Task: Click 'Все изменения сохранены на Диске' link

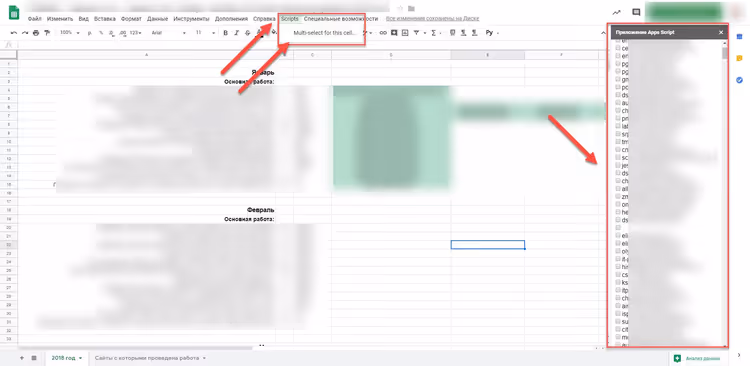Action: point(432,19)
